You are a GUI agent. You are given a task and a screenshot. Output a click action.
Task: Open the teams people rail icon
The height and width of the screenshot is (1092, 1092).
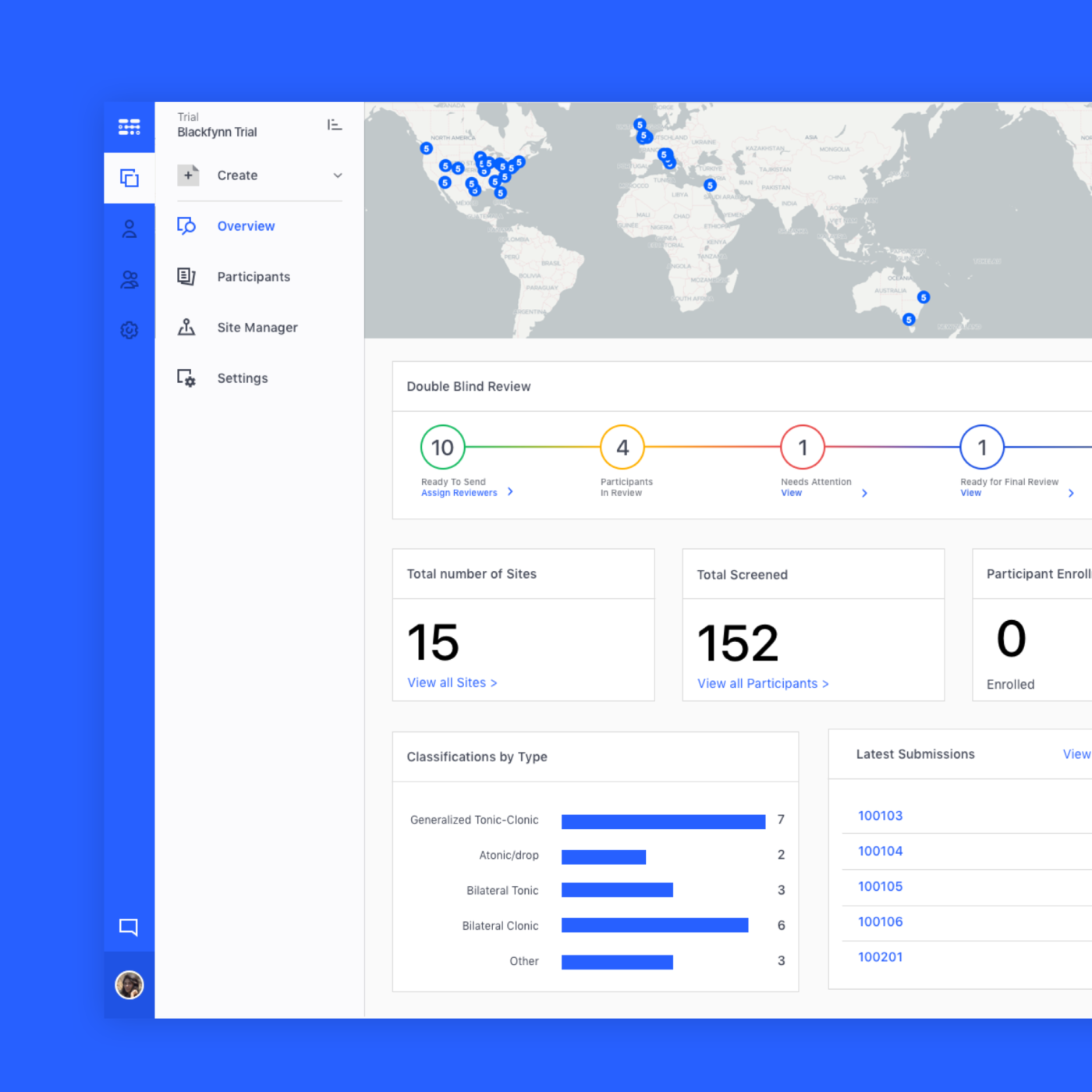[x=129, y=279]
